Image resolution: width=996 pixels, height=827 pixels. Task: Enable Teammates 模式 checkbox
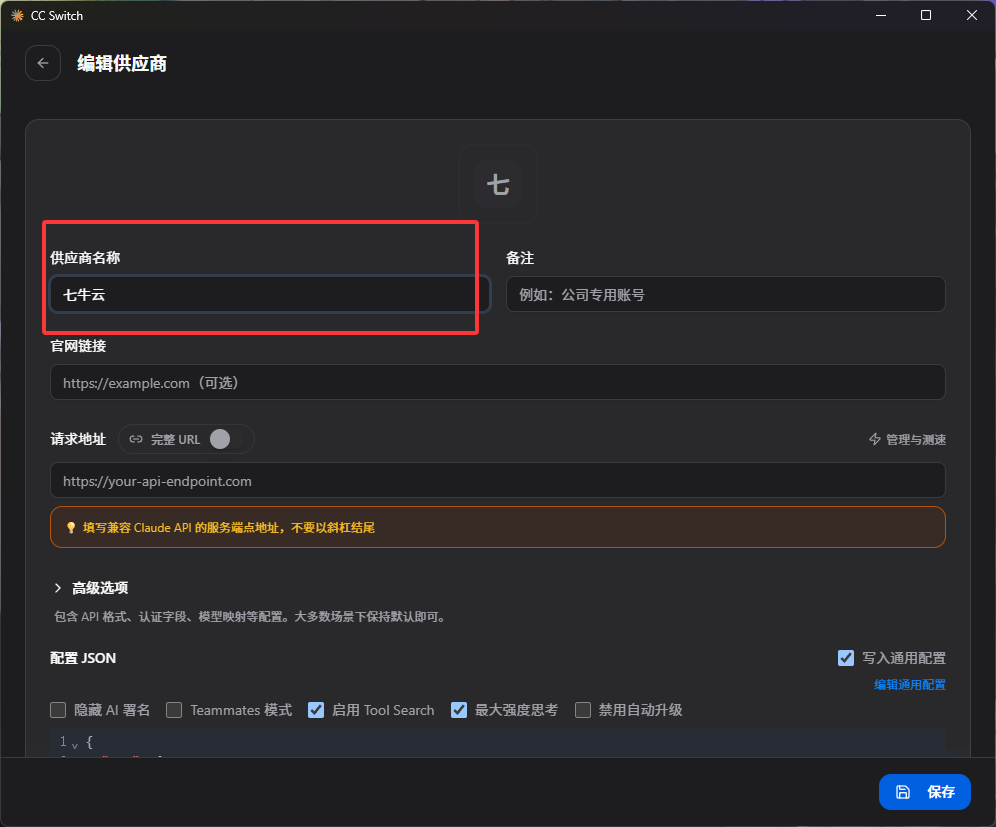tap(174, 709)
